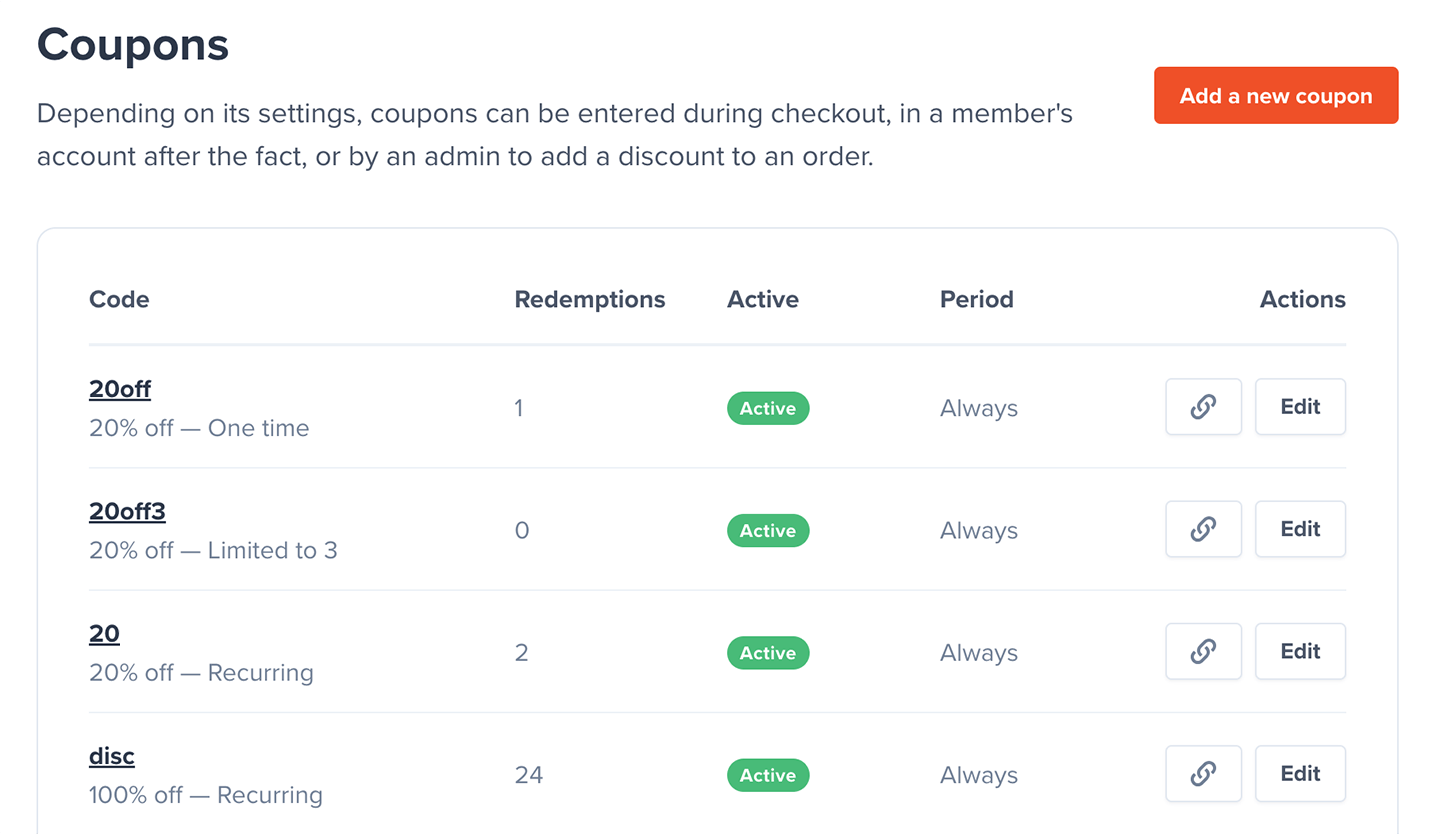The height and width of the screenshot is (834, 1440).
Task: Click Active badge on 20off3 row
Action: click(767, 531)
